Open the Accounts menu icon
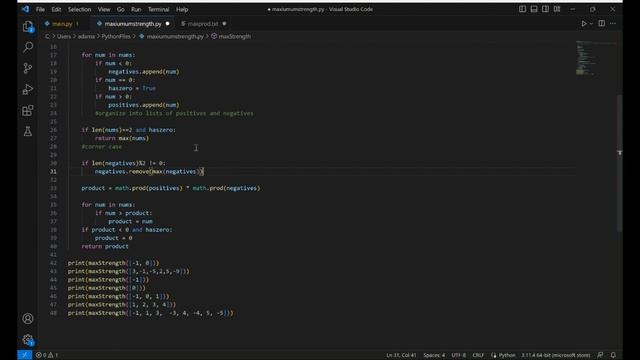 [28, 318]
